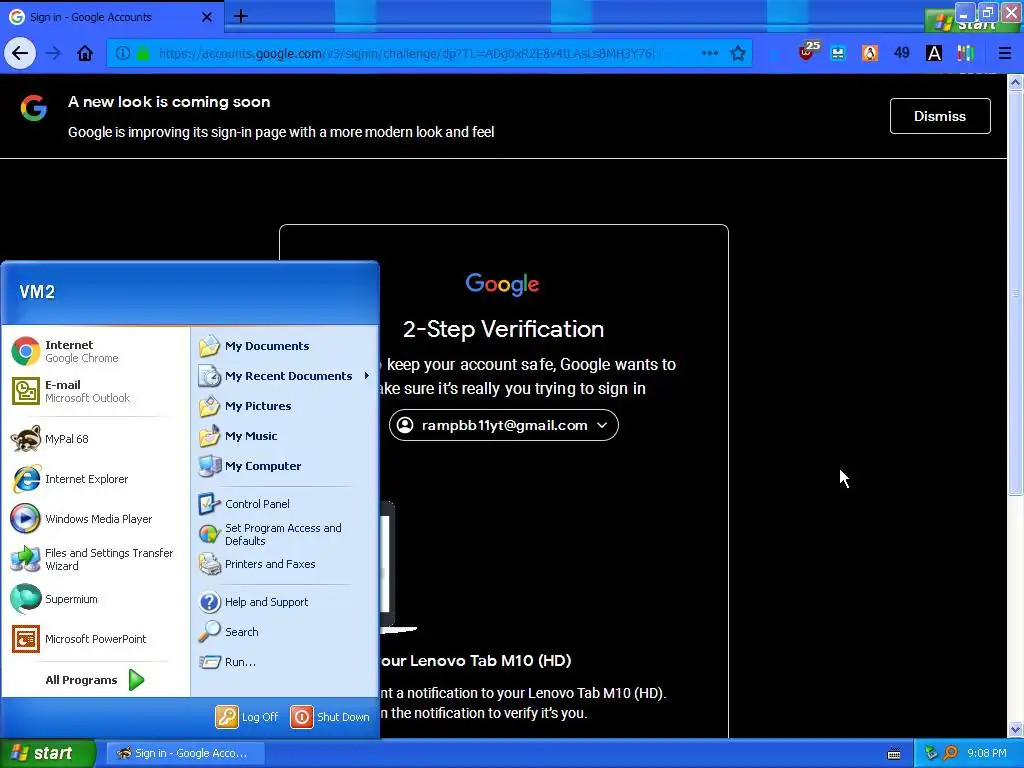Expand All Programs list

click(95, 680)
